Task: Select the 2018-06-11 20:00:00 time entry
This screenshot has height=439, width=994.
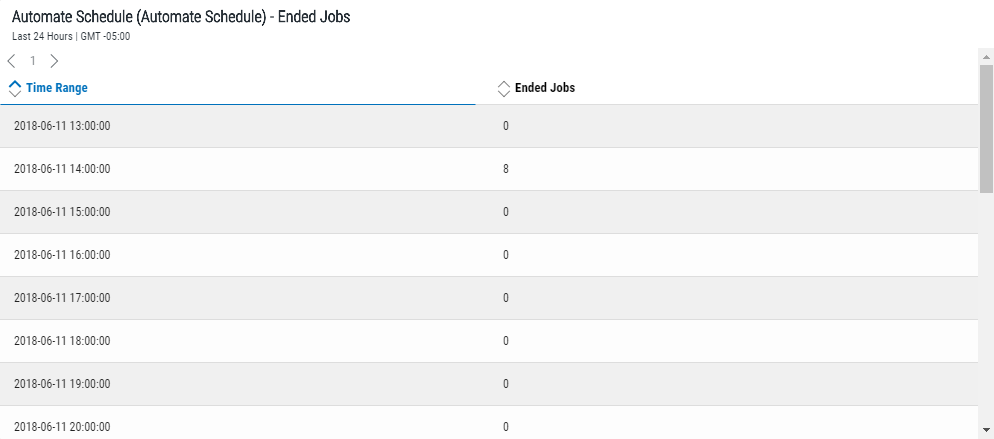Action: (62, 427)
